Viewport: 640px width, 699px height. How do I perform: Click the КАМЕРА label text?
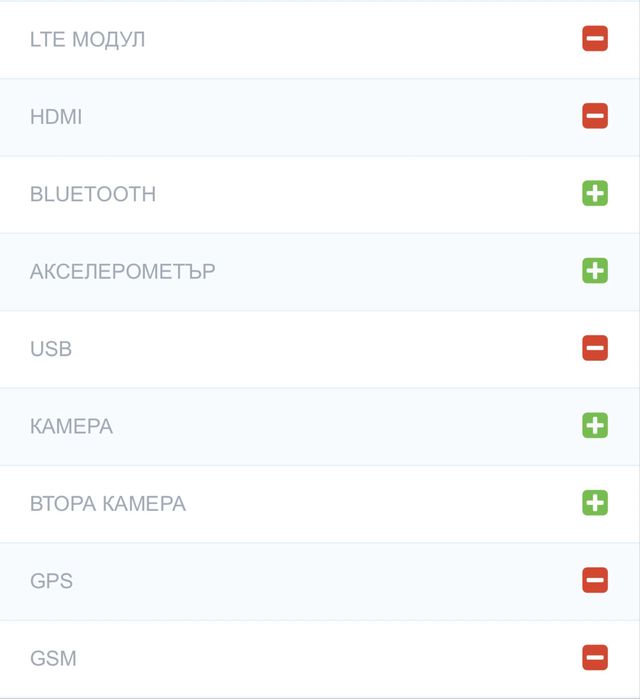point(71,426)
